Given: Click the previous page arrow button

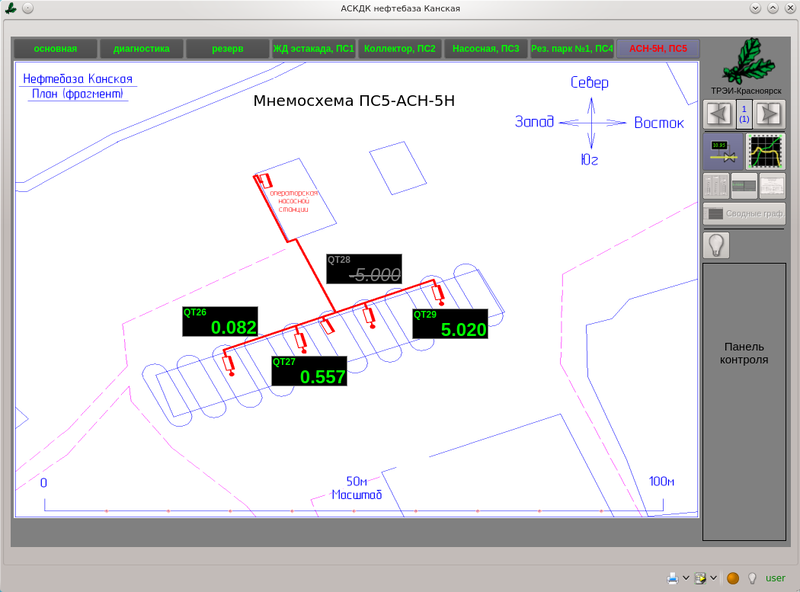Looking at the screenshot, I should coord(718,113).
